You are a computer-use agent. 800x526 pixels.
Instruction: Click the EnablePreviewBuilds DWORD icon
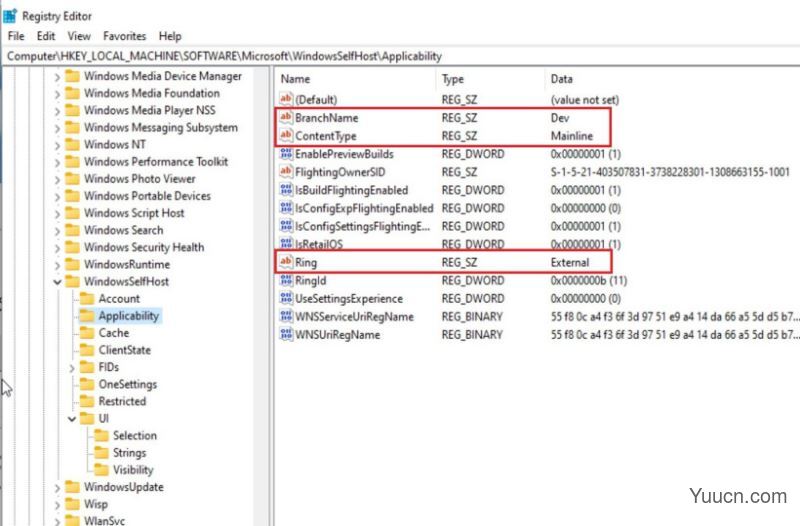click(286, 154)
